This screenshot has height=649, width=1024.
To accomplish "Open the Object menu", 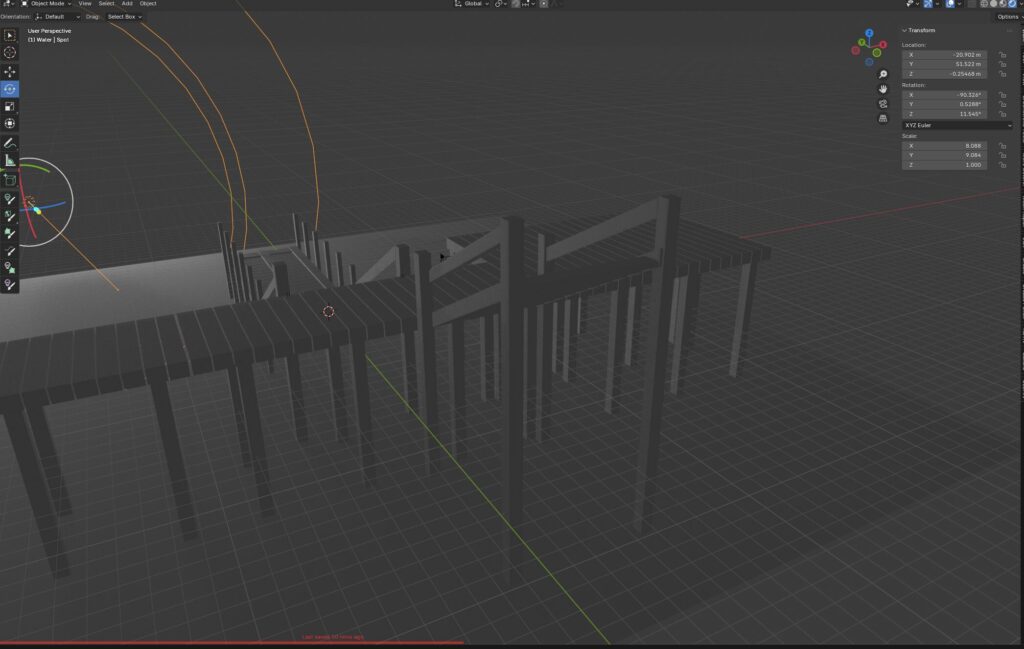I will pos(148,4).
